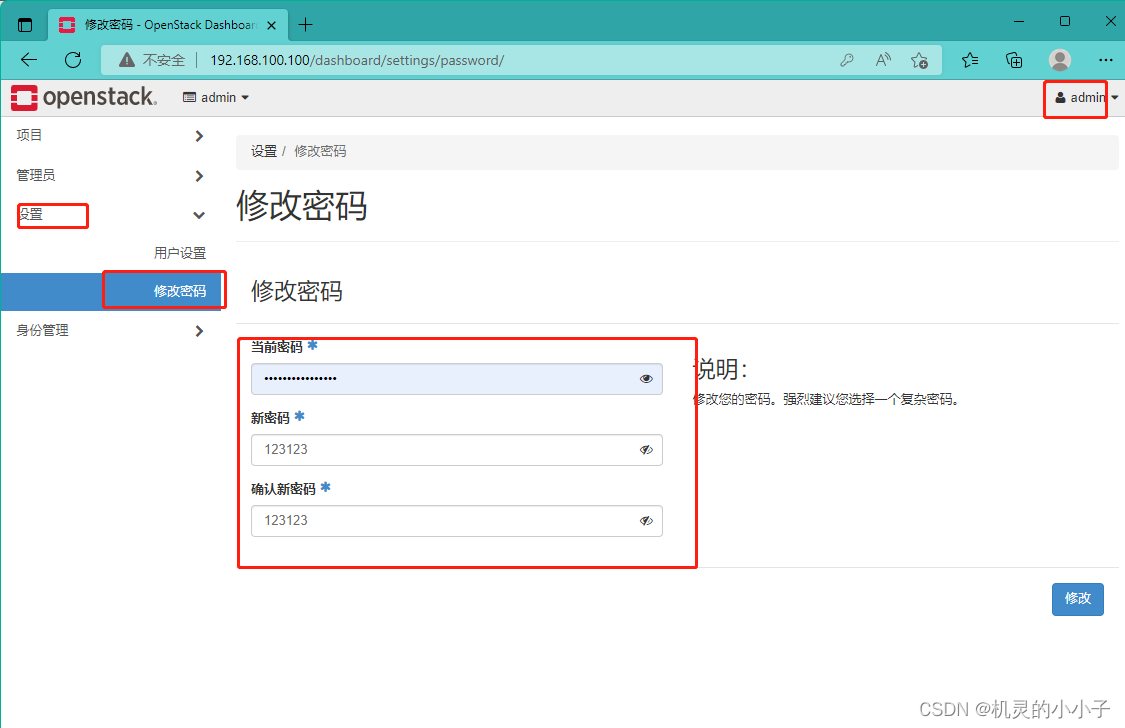Expand the 身份管理 sidebar section
This screenshot has width=1125, height=728.
point(45,330)
